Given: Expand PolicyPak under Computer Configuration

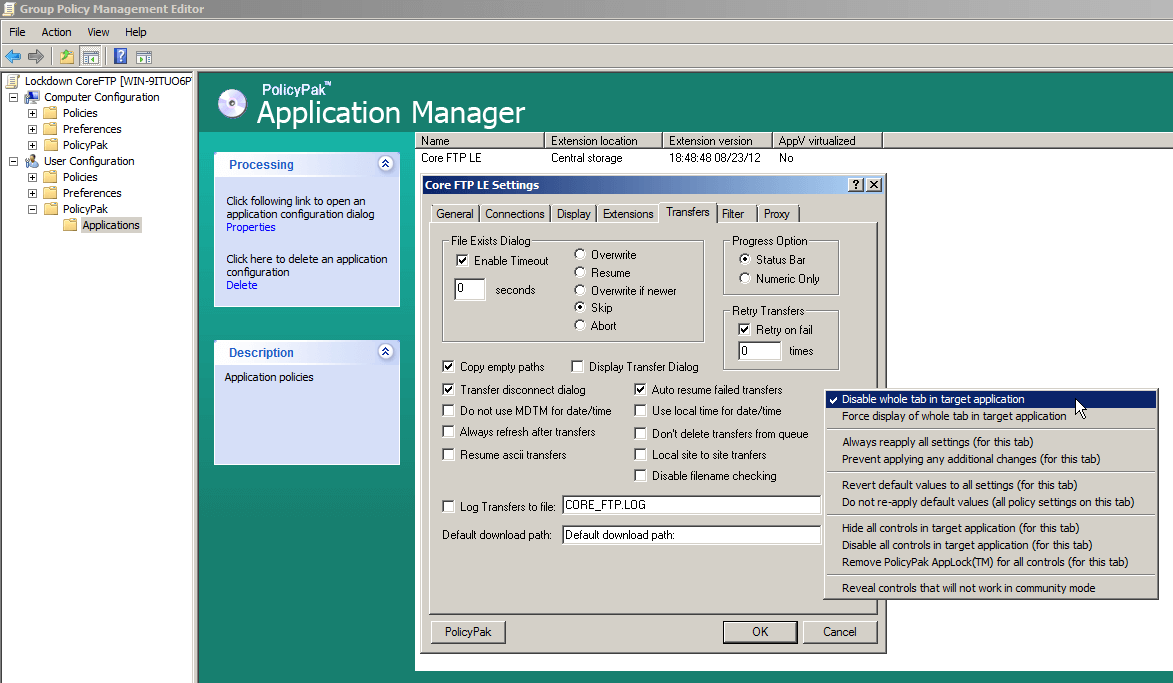Looking at the screenshot, I should pos(32,145).
